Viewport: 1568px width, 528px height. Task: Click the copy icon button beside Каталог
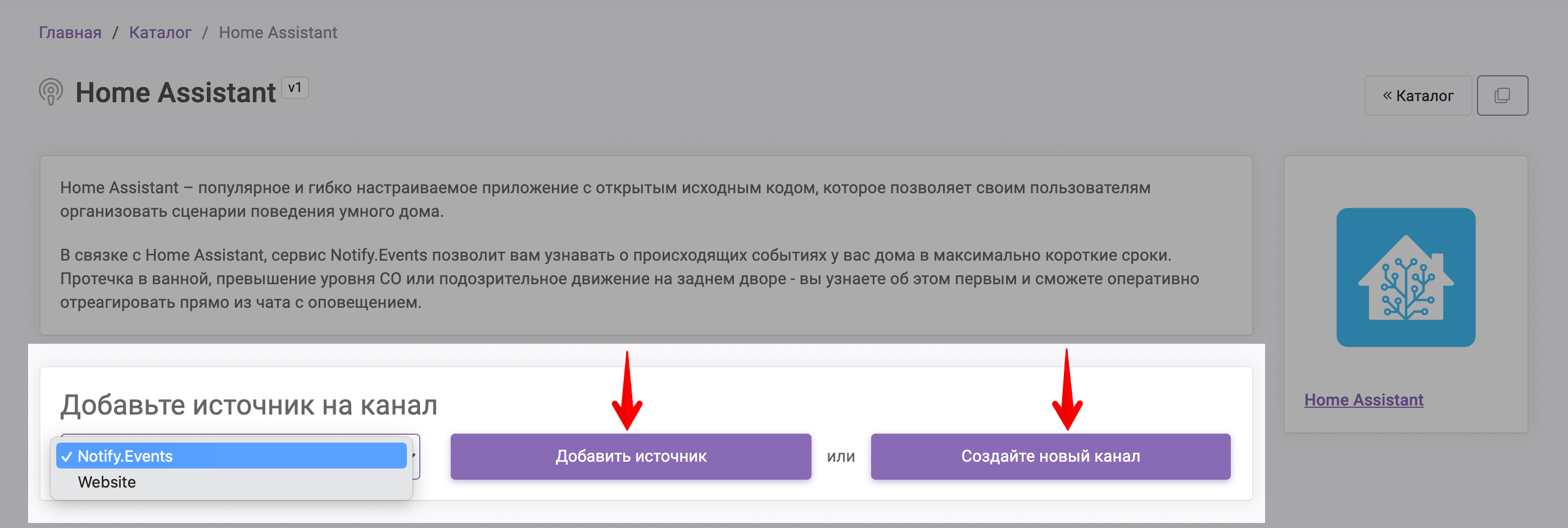click(1502, 95)
